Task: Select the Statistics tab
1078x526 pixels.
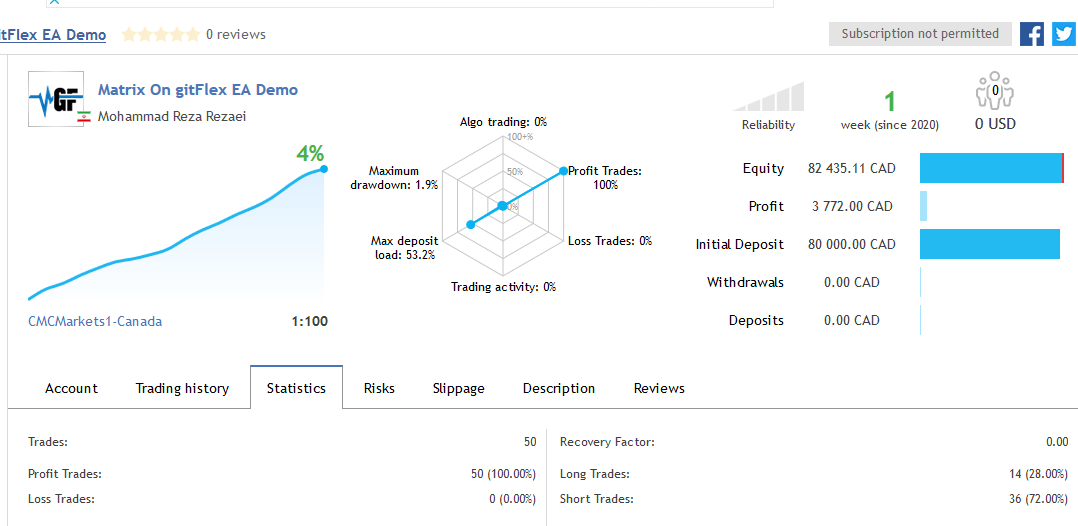Action: (x=296, y=388)
